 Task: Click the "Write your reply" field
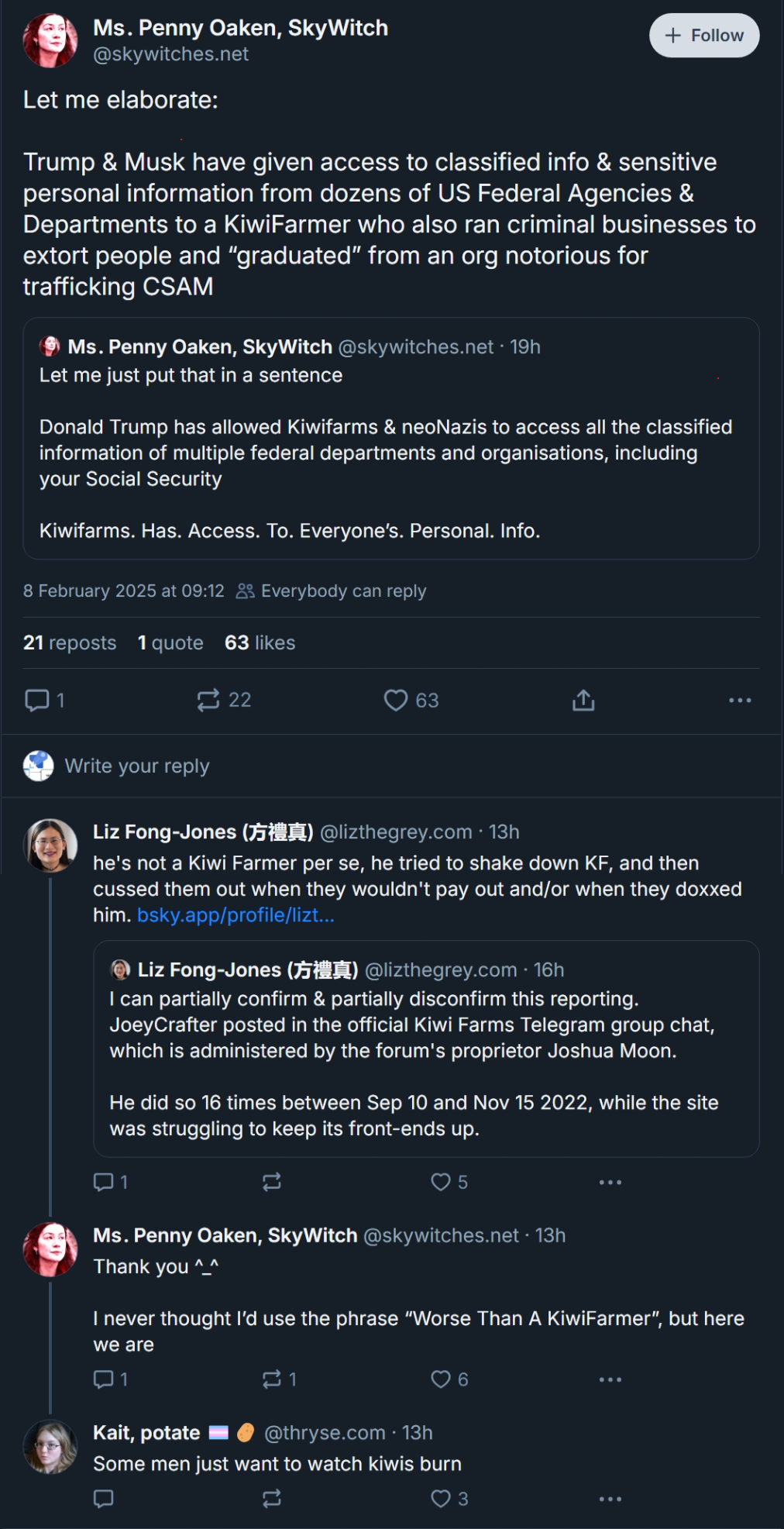pos(137,766)
